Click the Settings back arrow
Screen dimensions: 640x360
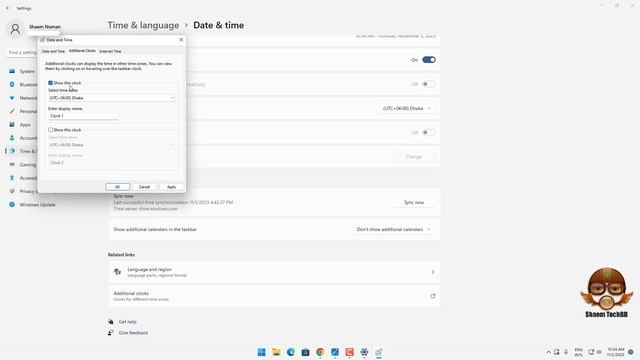[7, 8]
